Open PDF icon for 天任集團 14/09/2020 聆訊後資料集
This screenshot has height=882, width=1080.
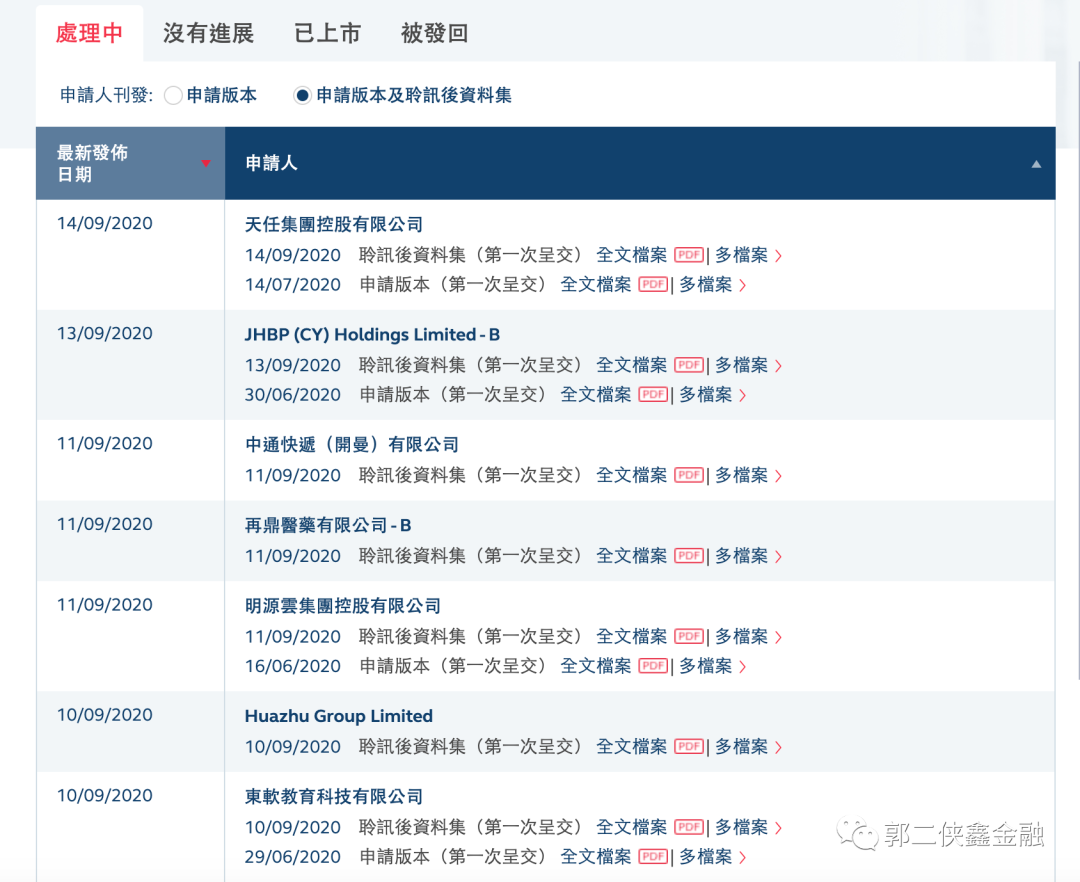[x=689, y=255]
